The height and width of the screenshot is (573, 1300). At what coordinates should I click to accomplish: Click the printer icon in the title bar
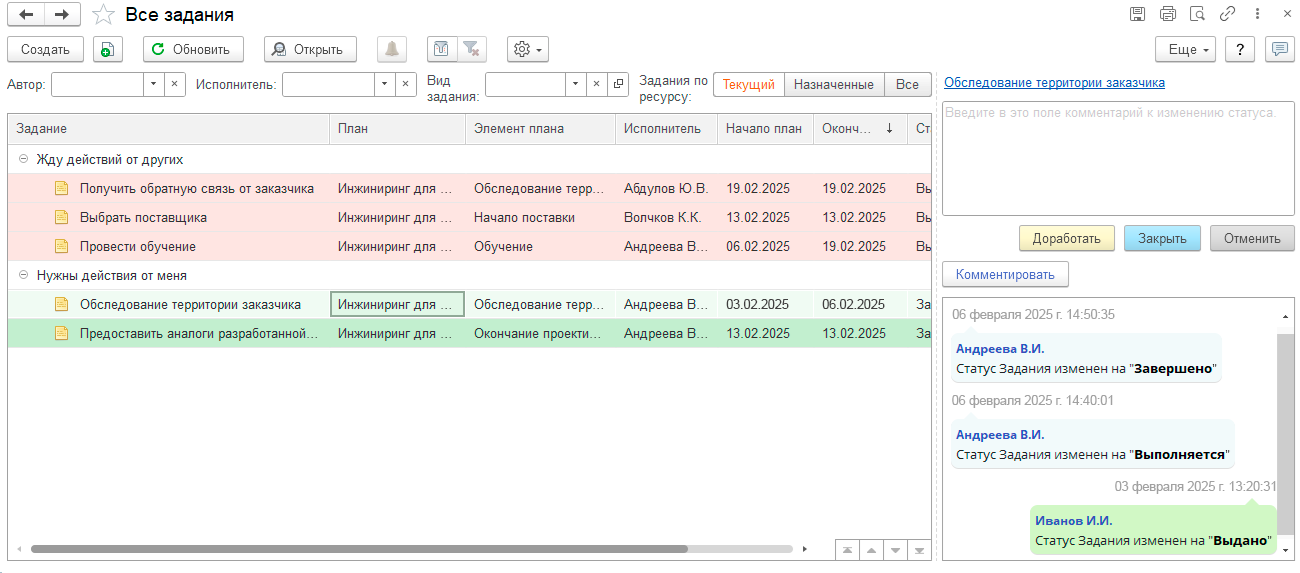(1167, 14)
